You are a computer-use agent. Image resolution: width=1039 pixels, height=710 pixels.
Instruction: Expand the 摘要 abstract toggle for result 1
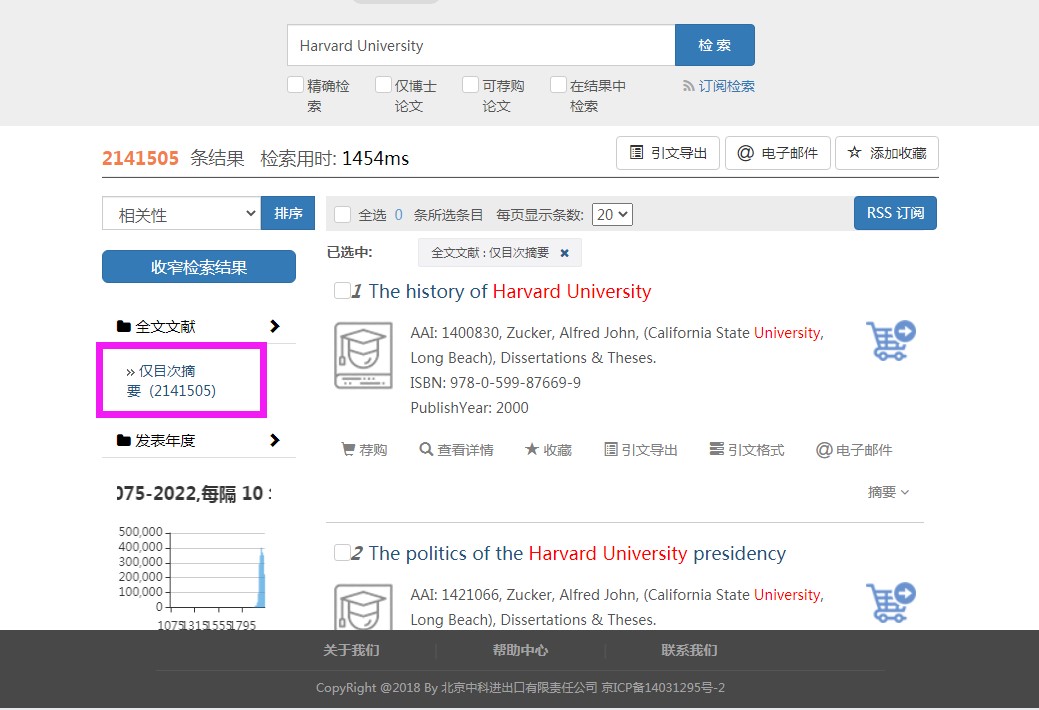coord(889,492)
